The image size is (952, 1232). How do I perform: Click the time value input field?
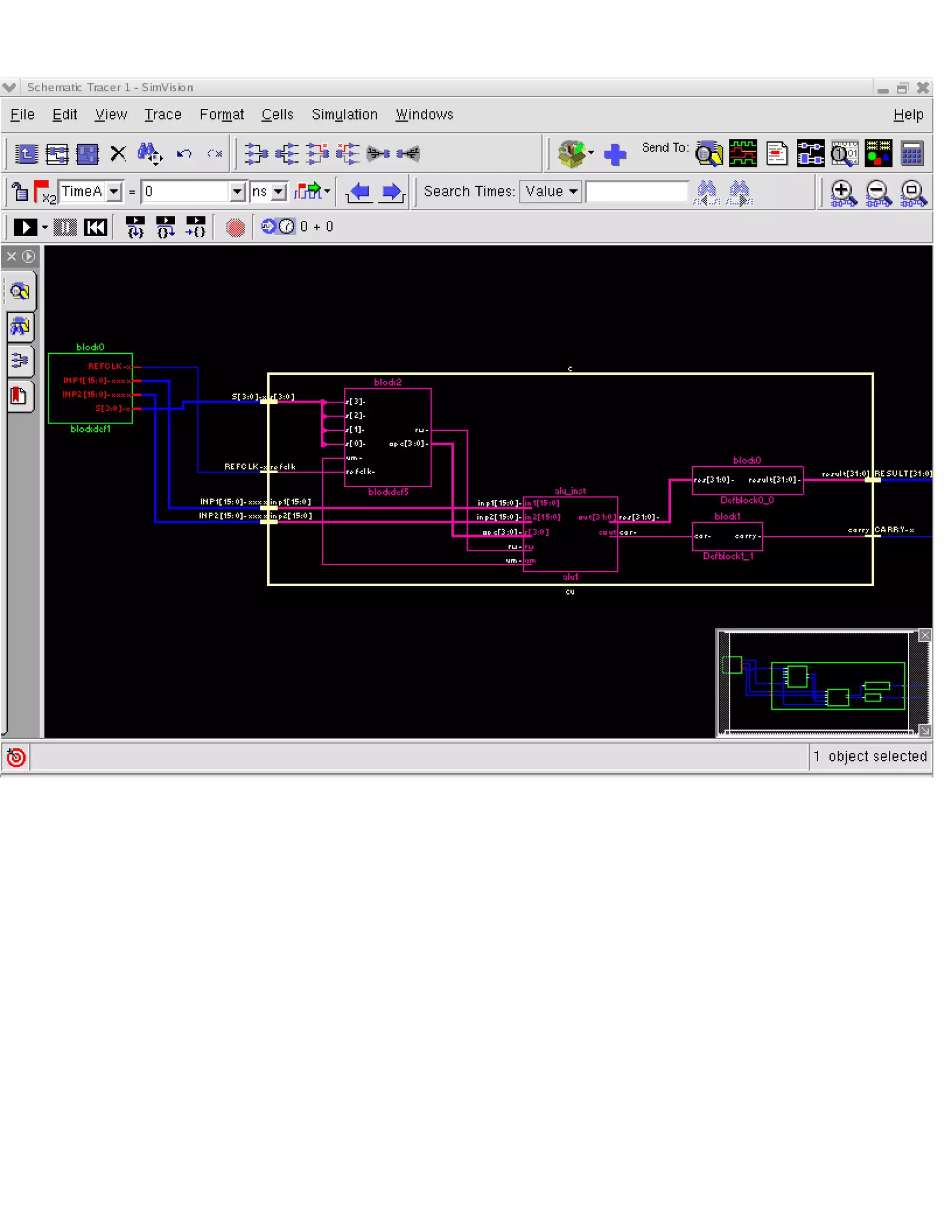185,192
